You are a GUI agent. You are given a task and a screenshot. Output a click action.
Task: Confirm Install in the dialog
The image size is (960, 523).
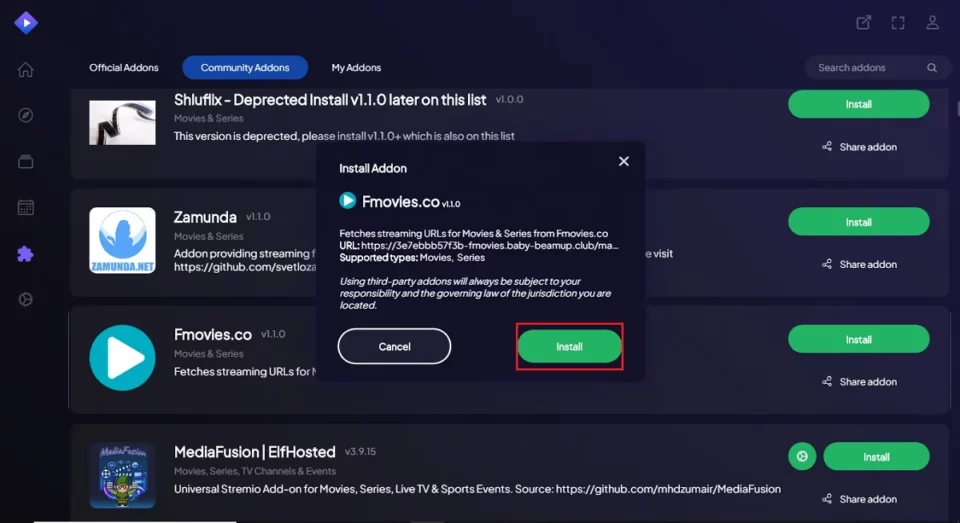[569, 347]
